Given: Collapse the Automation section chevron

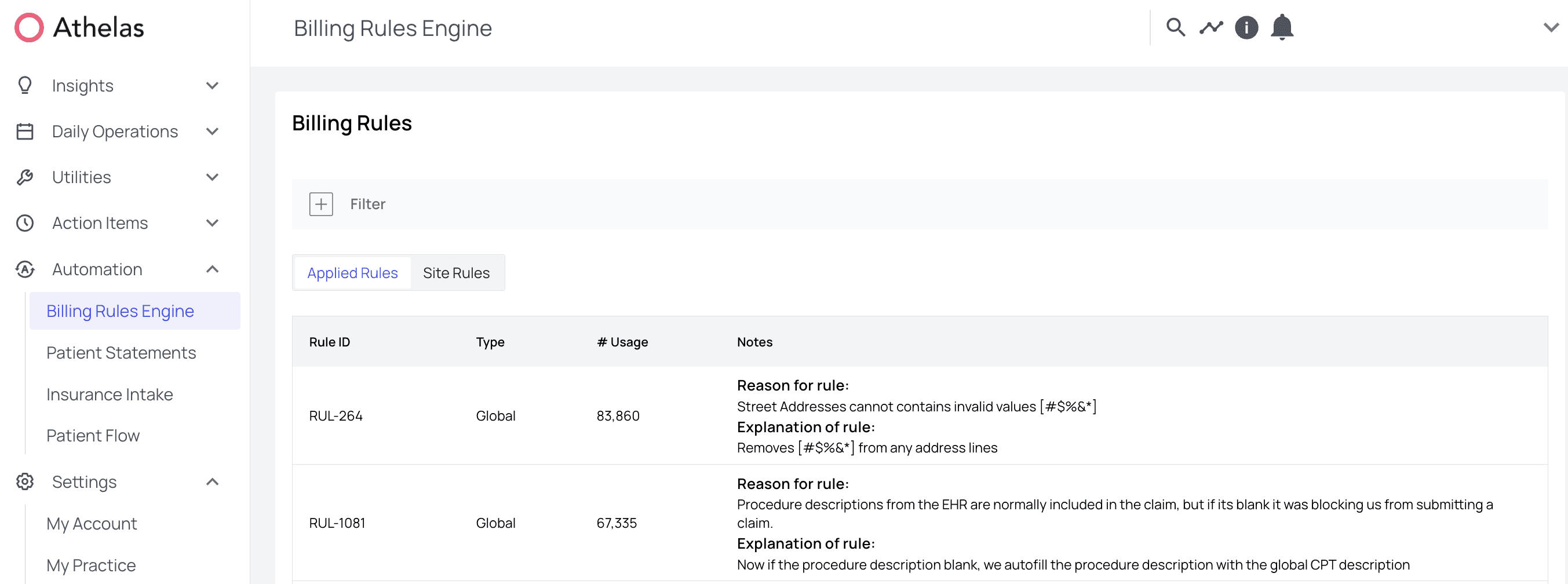Looking at the screenshot, I should click(x=212, y=269).
